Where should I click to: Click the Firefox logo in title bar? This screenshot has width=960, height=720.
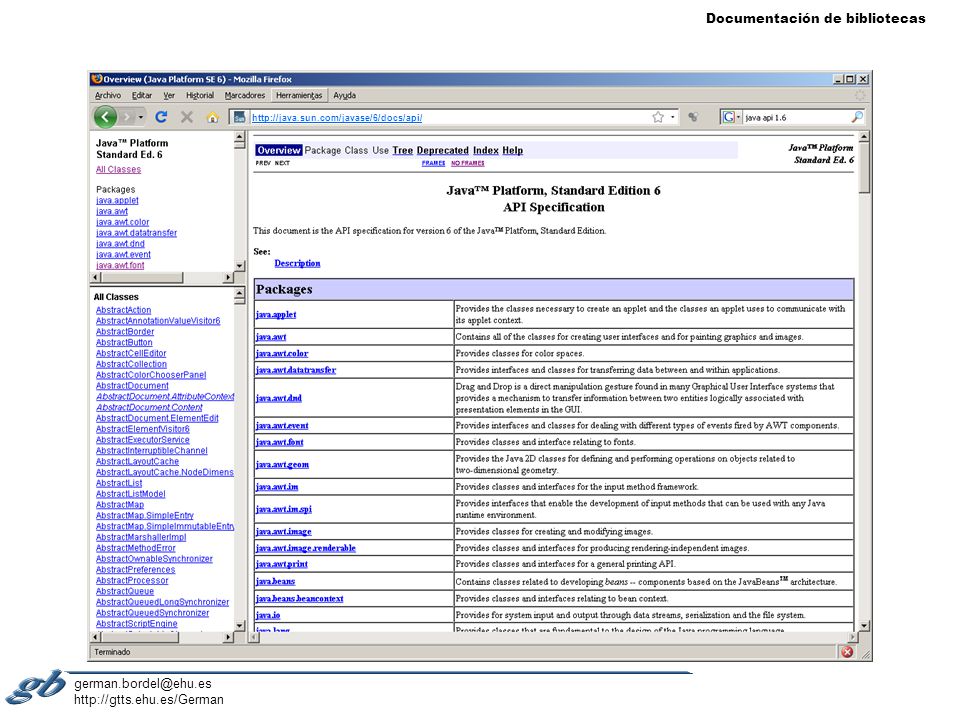[96, 79]
